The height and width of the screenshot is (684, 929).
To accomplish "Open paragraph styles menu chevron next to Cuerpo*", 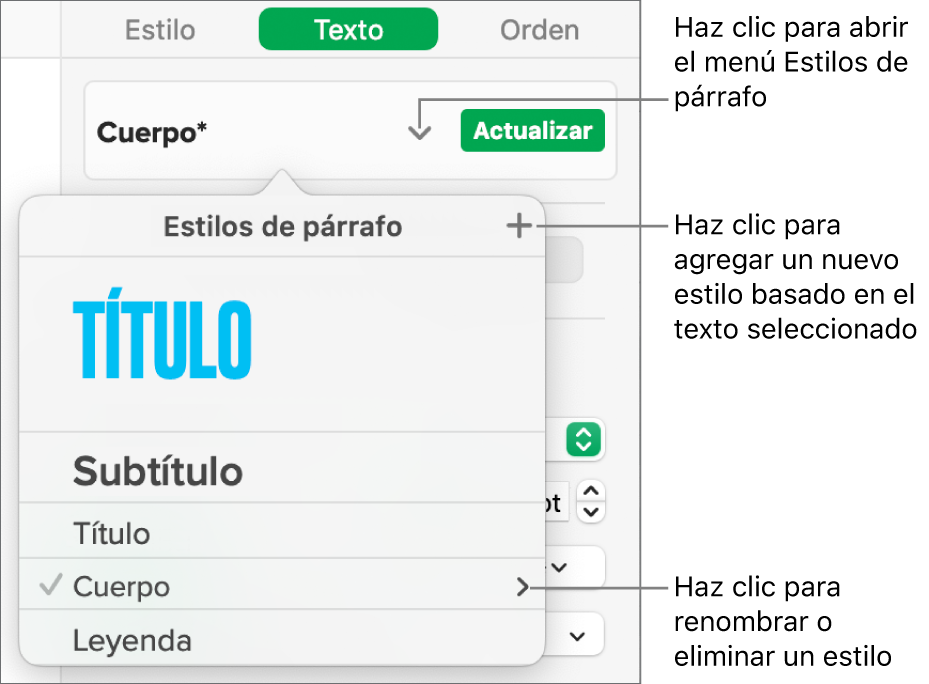I will coord(419,132).
